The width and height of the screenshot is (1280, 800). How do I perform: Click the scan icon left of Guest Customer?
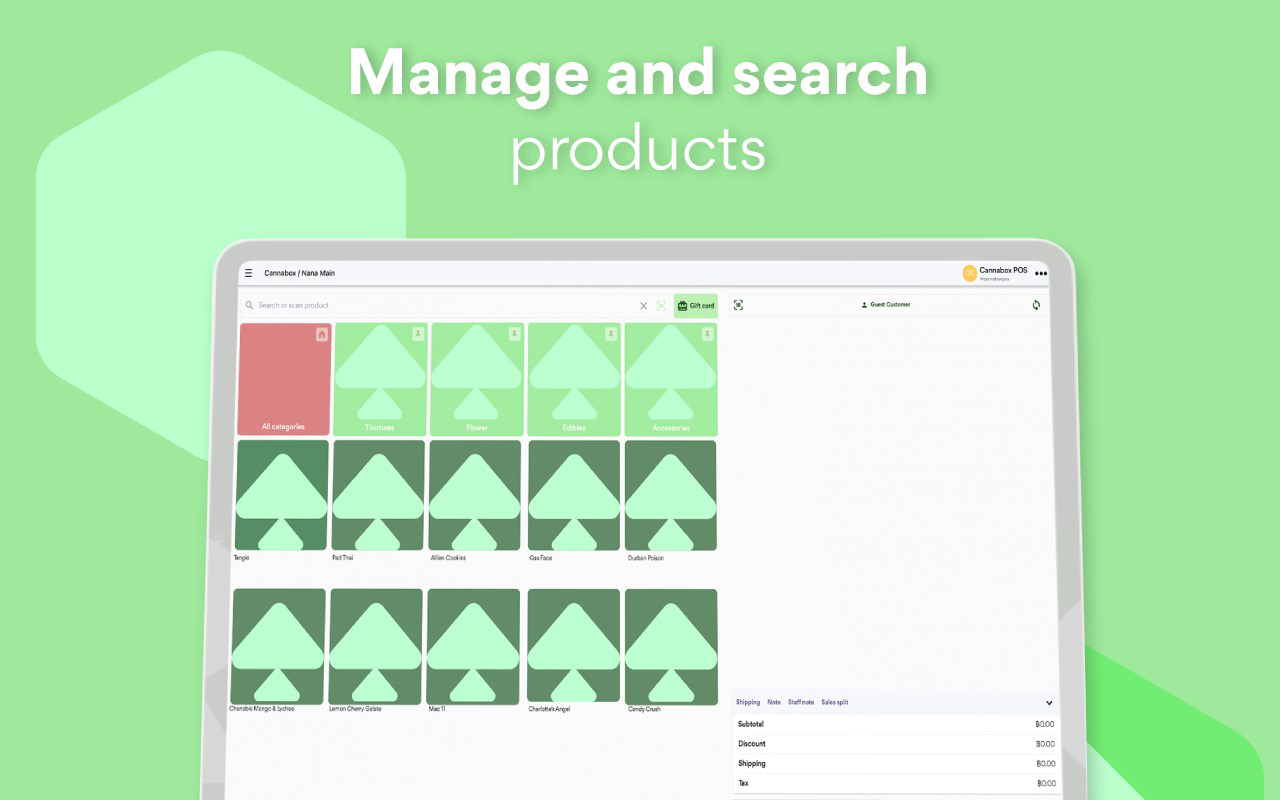[x=738, y=305]
